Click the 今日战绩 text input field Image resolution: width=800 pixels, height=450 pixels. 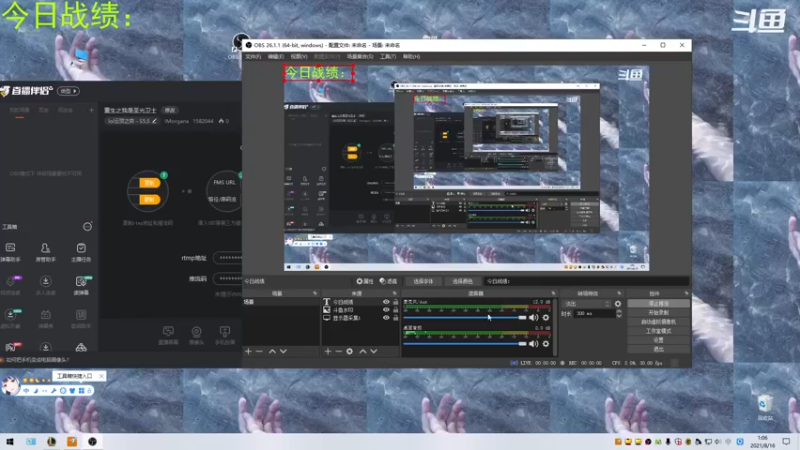586,281
